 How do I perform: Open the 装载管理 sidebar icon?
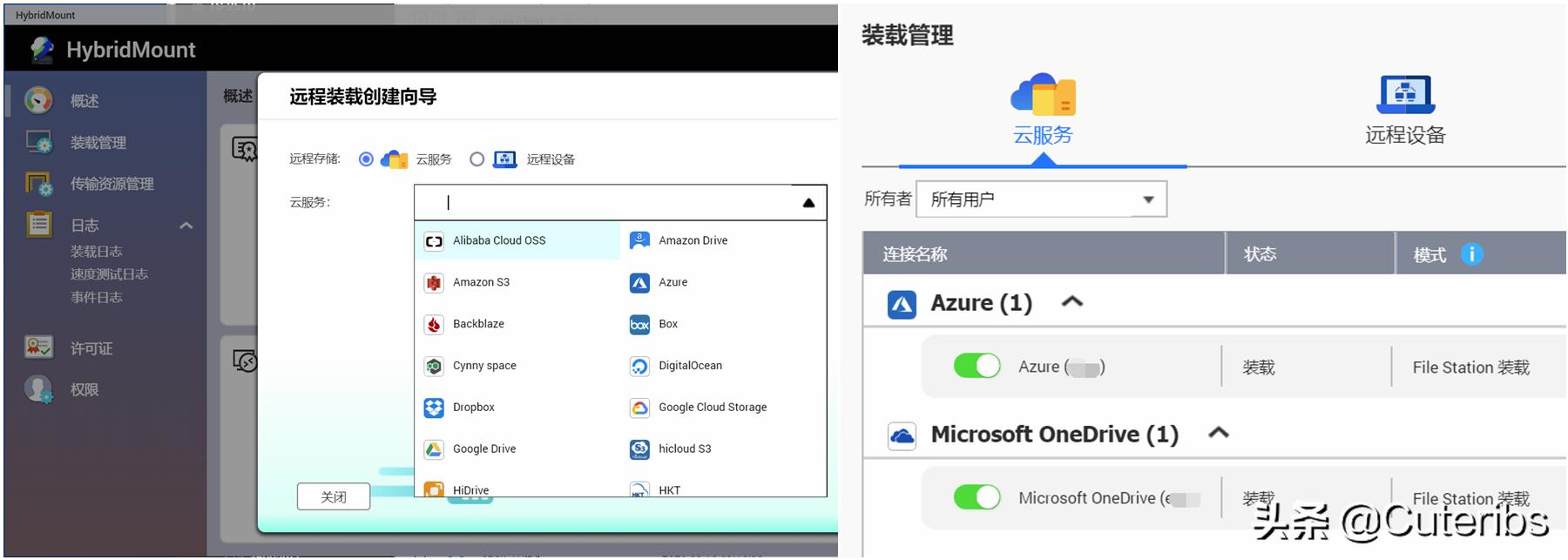(38, 142)
